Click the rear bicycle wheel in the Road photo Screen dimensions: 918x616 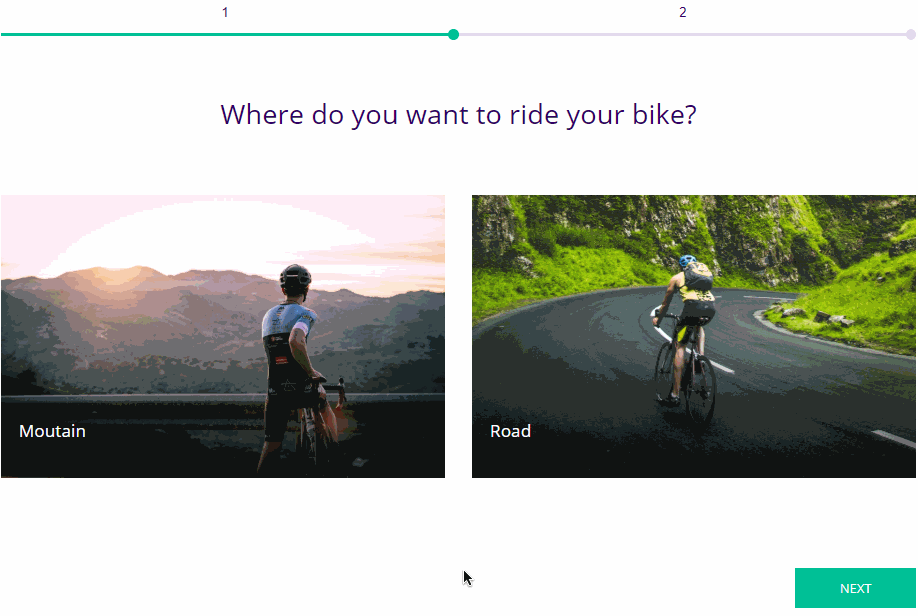click(703, 388)
